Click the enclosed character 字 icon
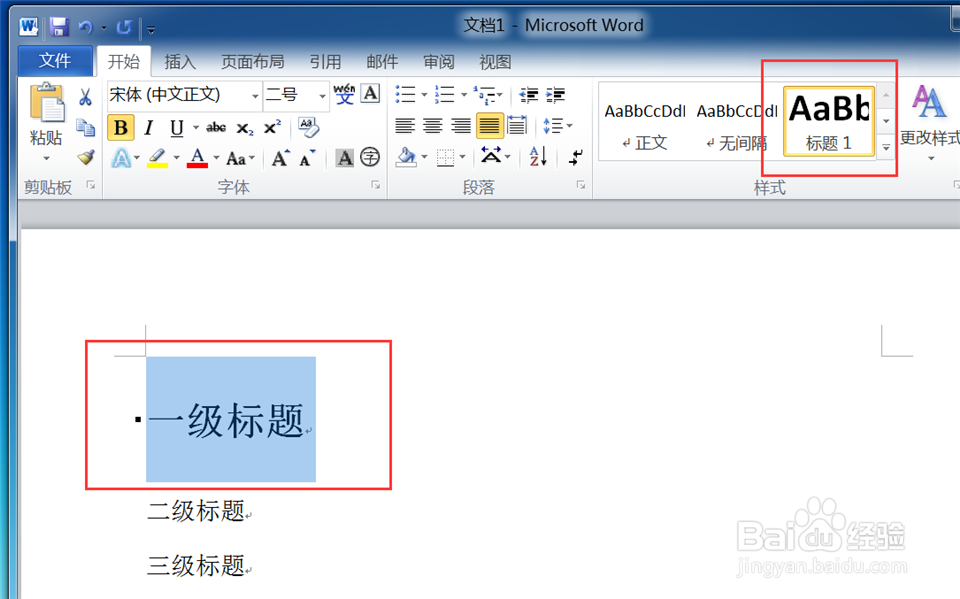Image resolution: width=960 pixels, height=599 pixels. (370, 157)
